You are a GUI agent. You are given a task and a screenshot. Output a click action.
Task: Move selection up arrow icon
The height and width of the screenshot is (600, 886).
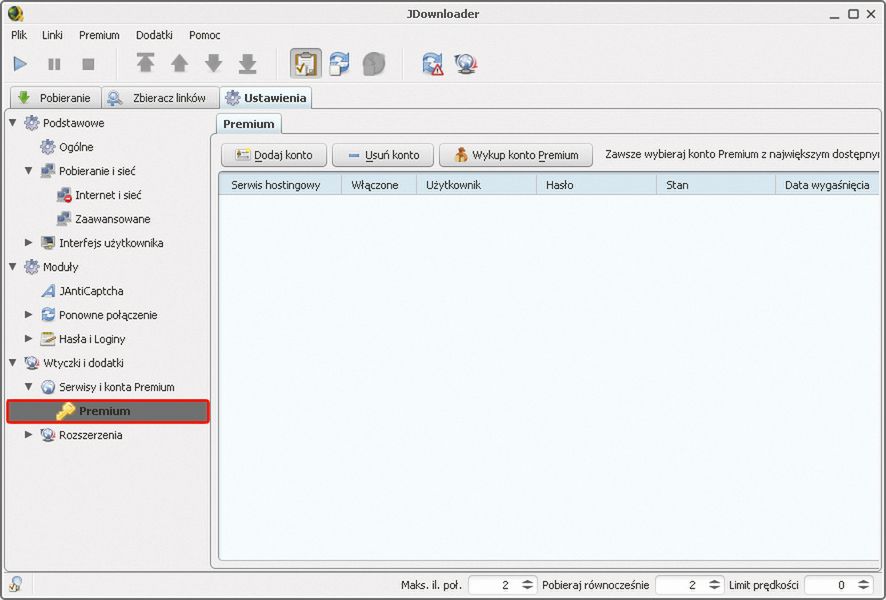180,63
